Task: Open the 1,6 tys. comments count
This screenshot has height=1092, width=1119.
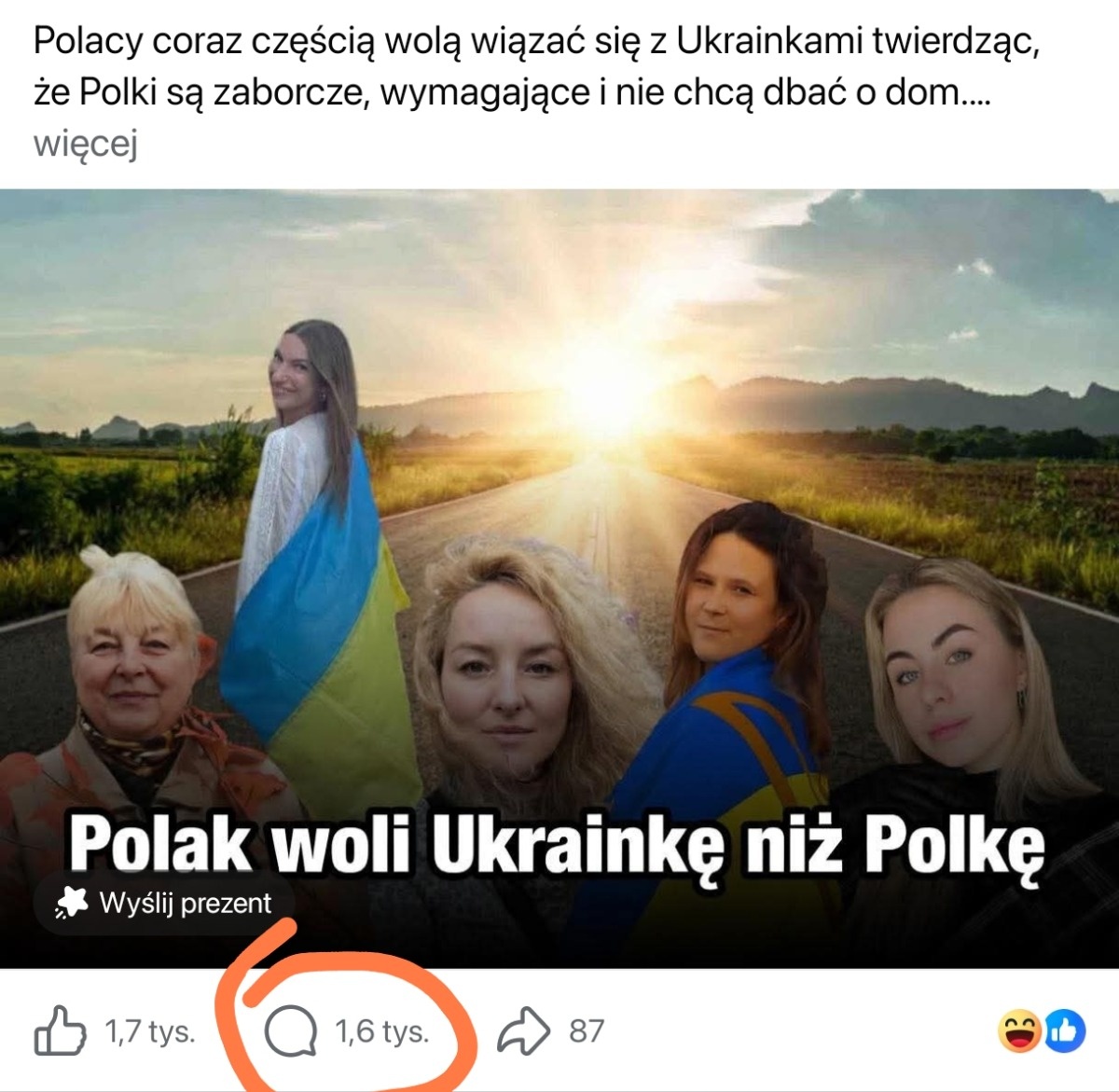Action: coord(382,1031)
